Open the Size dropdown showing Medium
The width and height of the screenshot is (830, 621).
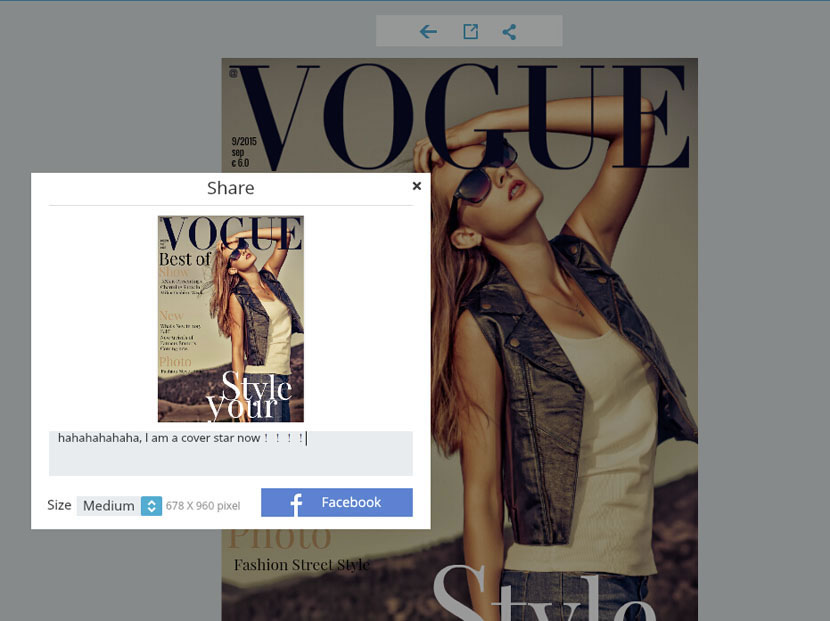click(119, 506)
